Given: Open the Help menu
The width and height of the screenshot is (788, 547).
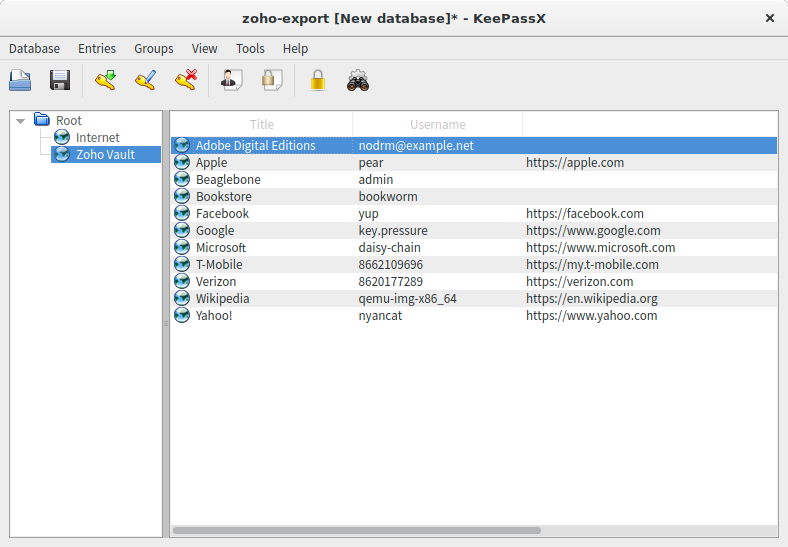Looking at the screenshot, I should pos(296,49).
